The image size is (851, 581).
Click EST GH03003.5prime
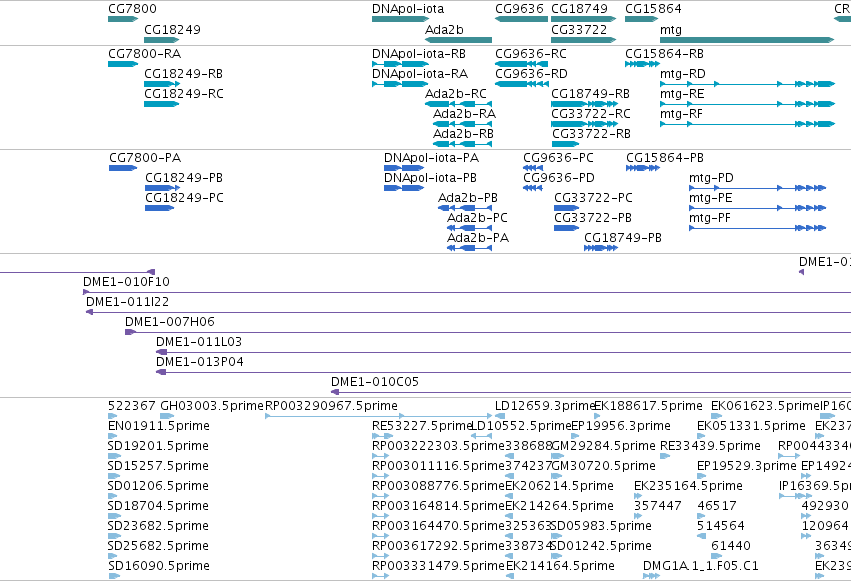pyautogui.click(x=167, y=416)
